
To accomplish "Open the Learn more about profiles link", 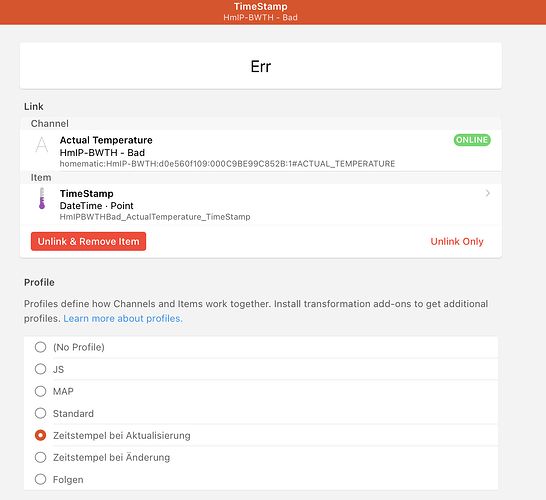I will (x=123, y=318).
